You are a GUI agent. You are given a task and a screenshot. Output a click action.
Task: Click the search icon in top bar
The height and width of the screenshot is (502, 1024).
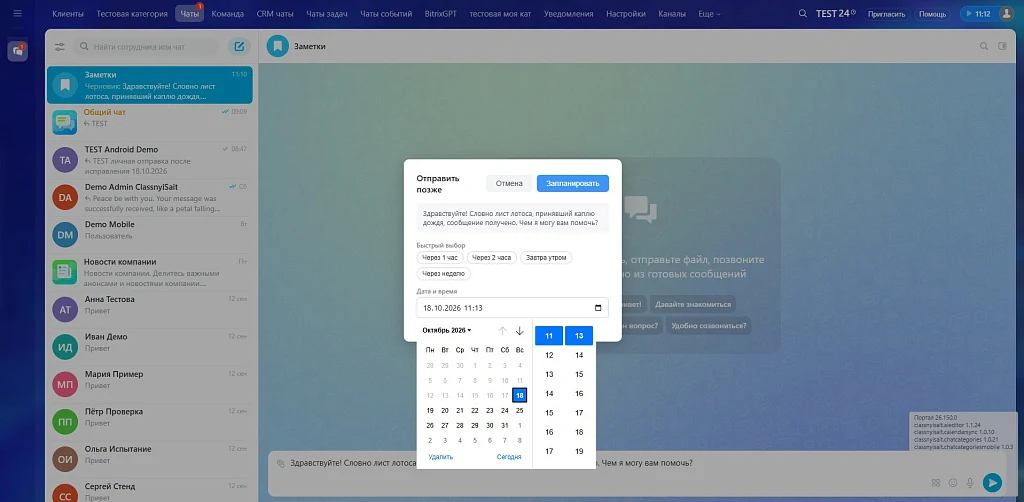pyautogui.click(x=803, y=14)
